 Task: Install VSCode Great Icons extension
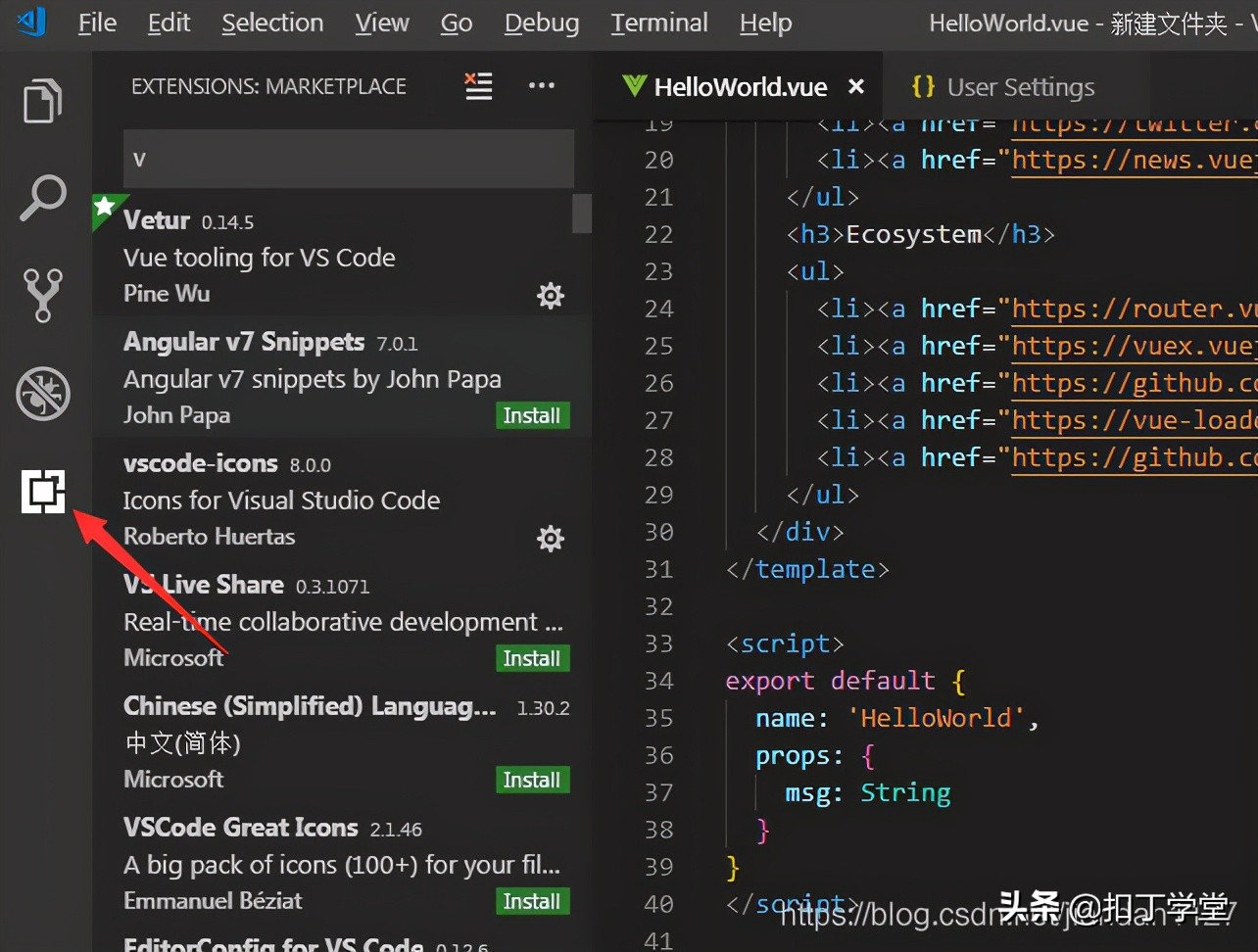click(532, 902)
